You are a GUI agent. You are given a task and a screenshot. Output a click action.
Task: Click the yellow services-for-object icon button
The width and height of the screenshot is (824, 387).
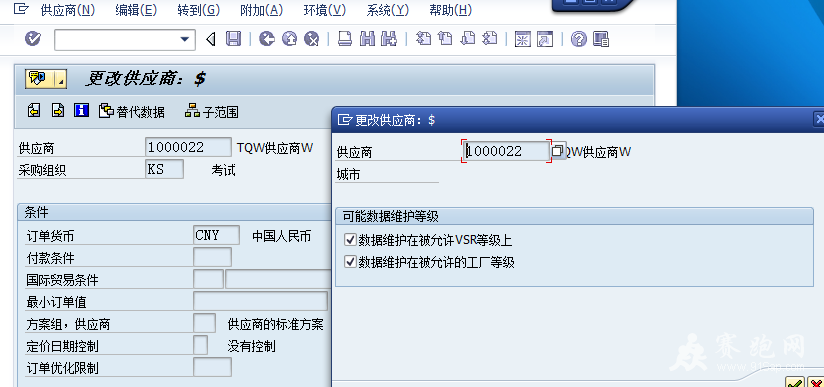[x=39, y=79]
